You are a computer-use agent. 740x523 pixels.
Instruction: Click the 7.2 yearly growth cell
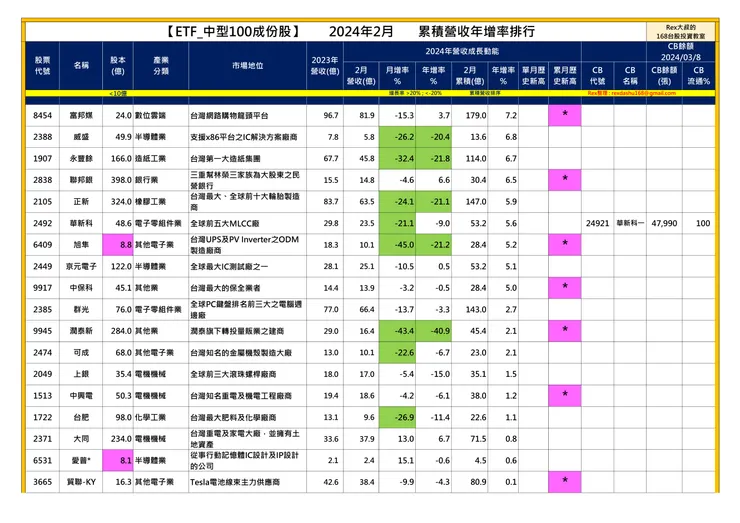(503, 116)
